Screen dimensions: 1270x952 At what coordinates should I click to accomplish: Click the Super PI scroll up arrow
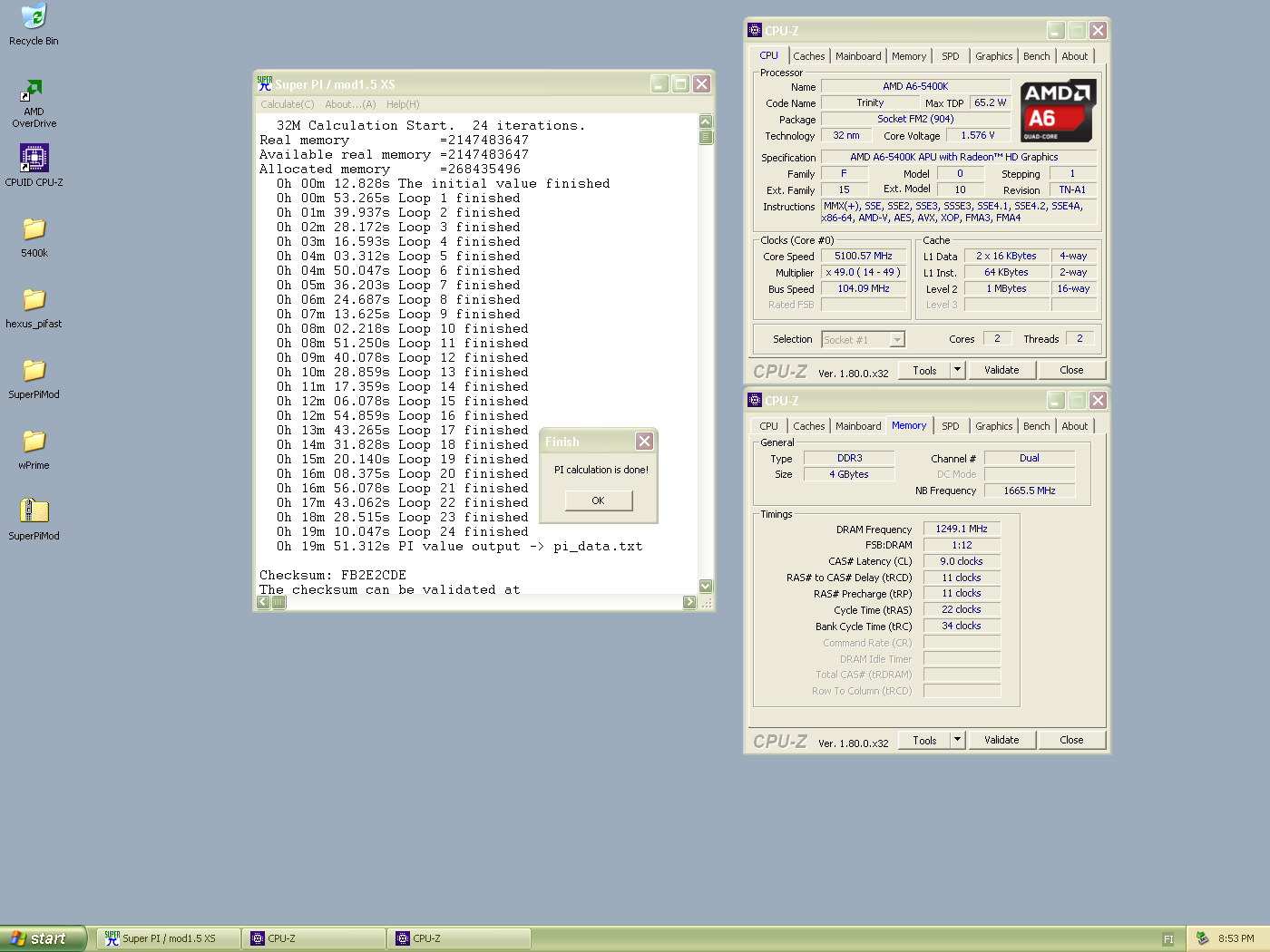706,121
